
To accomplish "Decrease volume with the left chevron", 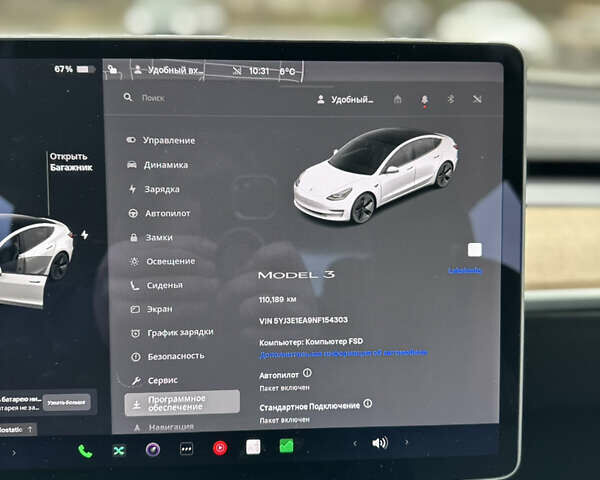I will 354,443.
